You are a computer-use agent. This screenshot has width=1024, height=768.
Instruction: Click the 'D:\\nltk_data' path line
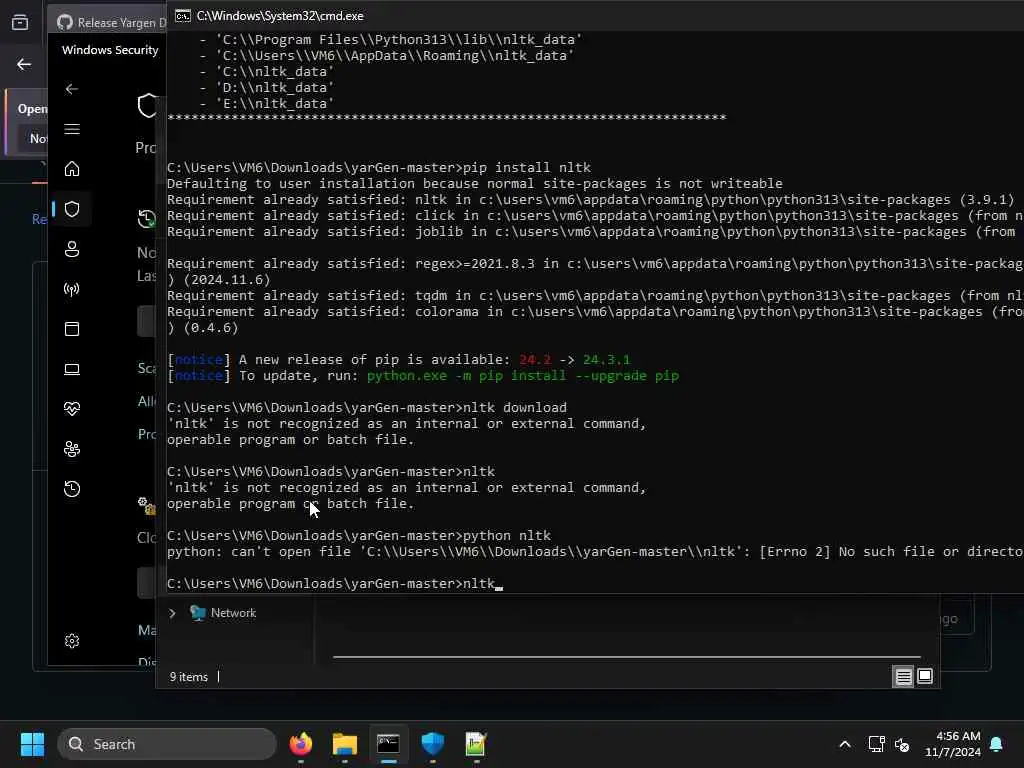click(274, 88)
